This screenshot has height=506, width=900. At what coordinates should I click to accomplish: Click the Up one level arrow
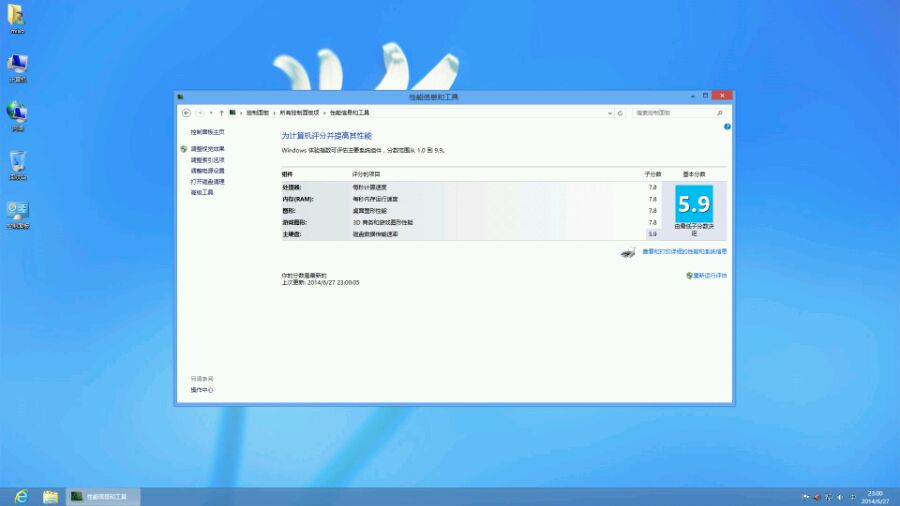click(222, 113)
